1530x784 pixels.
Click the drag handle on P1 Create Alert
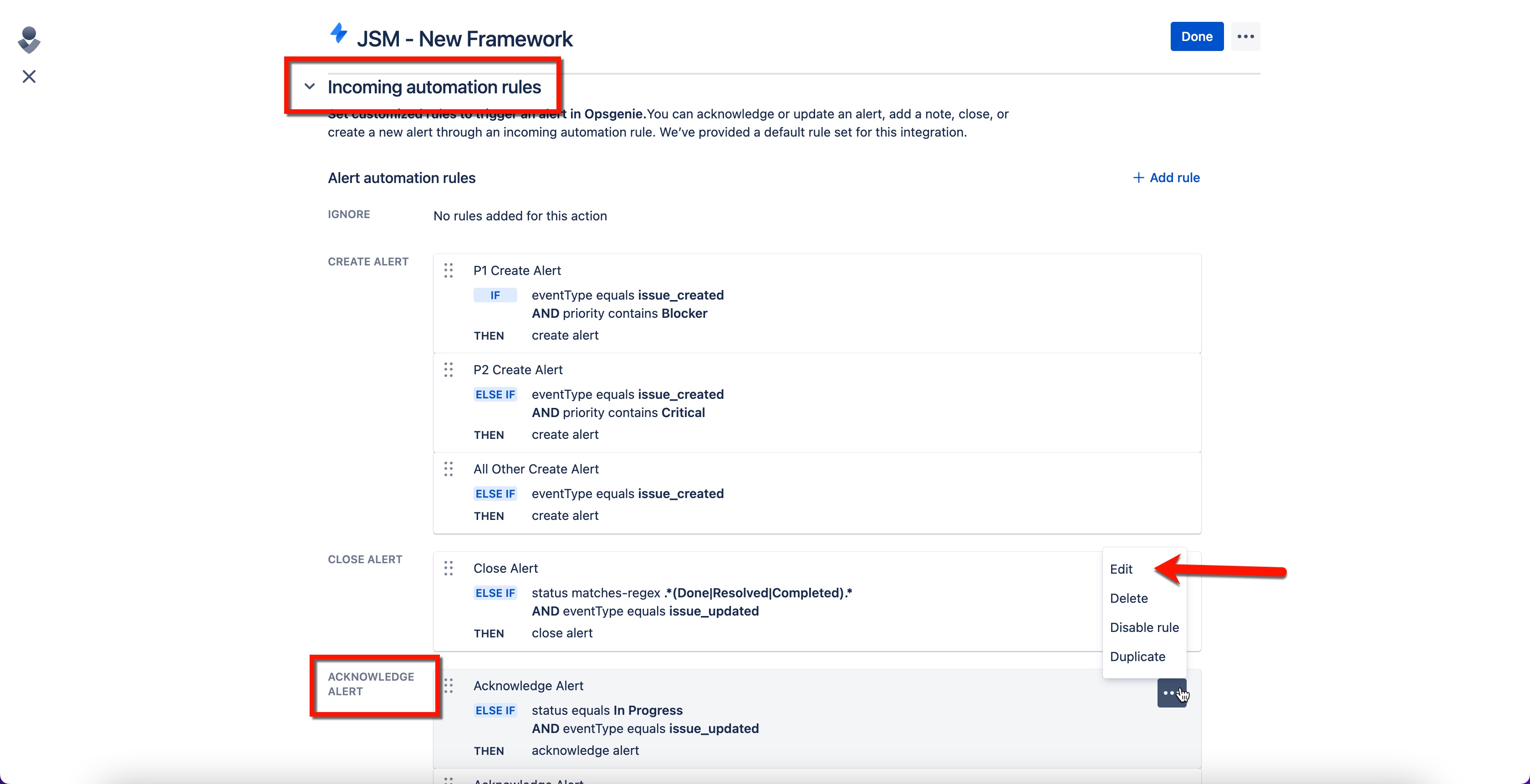pos(449,270)
